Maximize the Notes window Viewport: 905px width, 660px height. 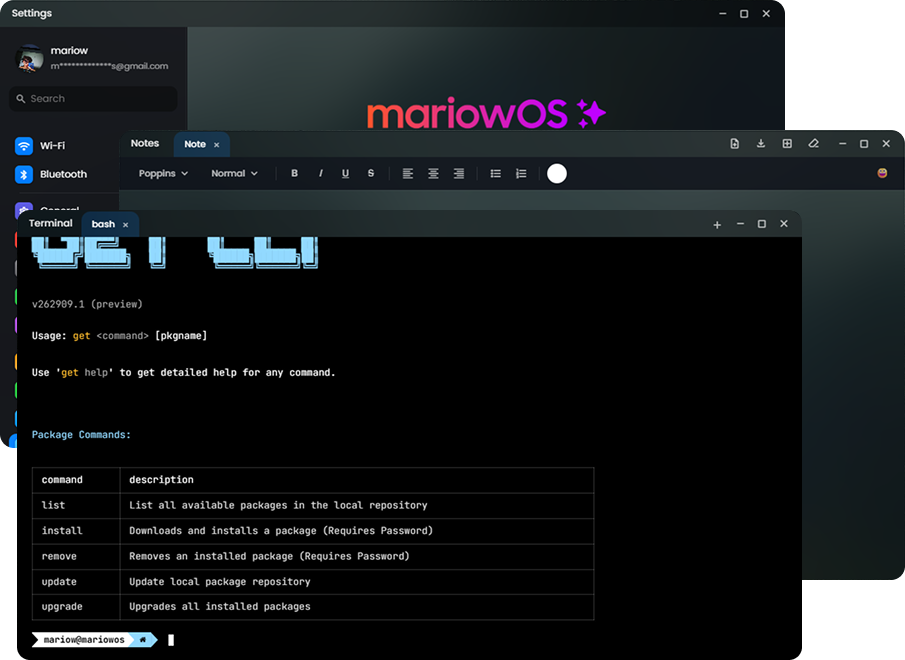(x=864, y=144)
